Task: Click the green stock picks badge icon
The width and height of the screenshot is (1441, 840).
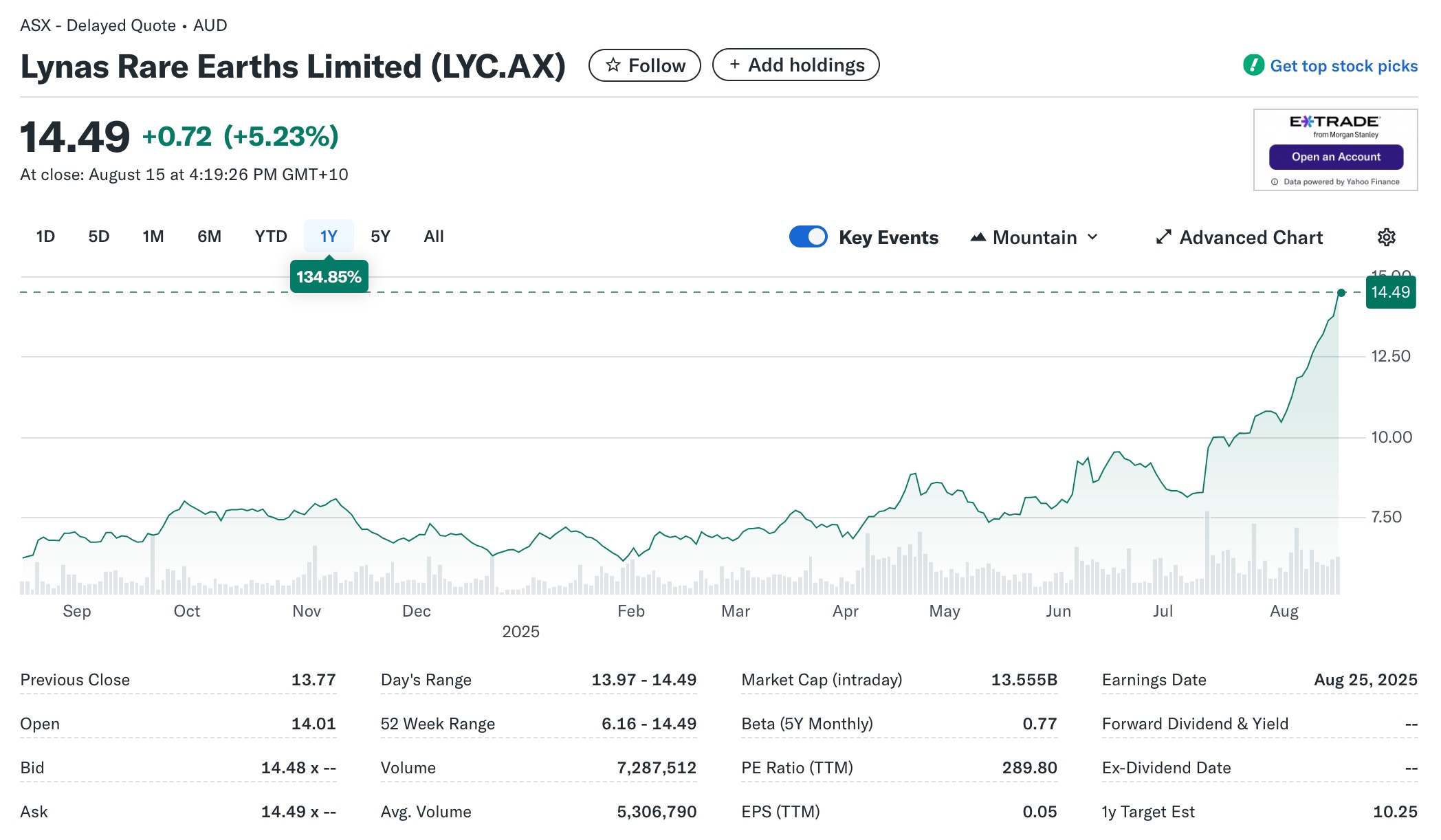Action: click(1253, 65)
